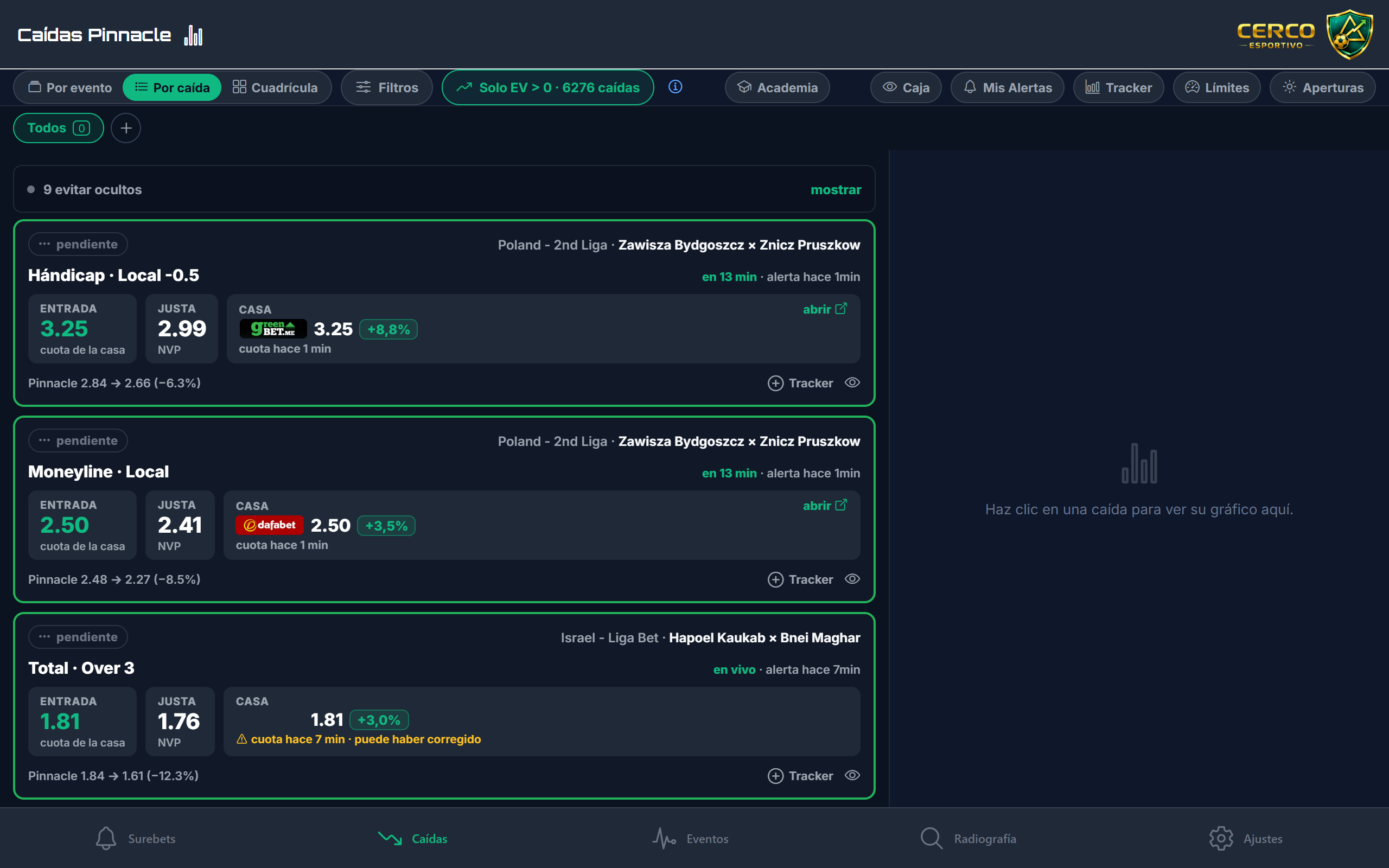This screenshot has height=868, width=1389.
Task: Open the Caja button
Action: point(906,87)
